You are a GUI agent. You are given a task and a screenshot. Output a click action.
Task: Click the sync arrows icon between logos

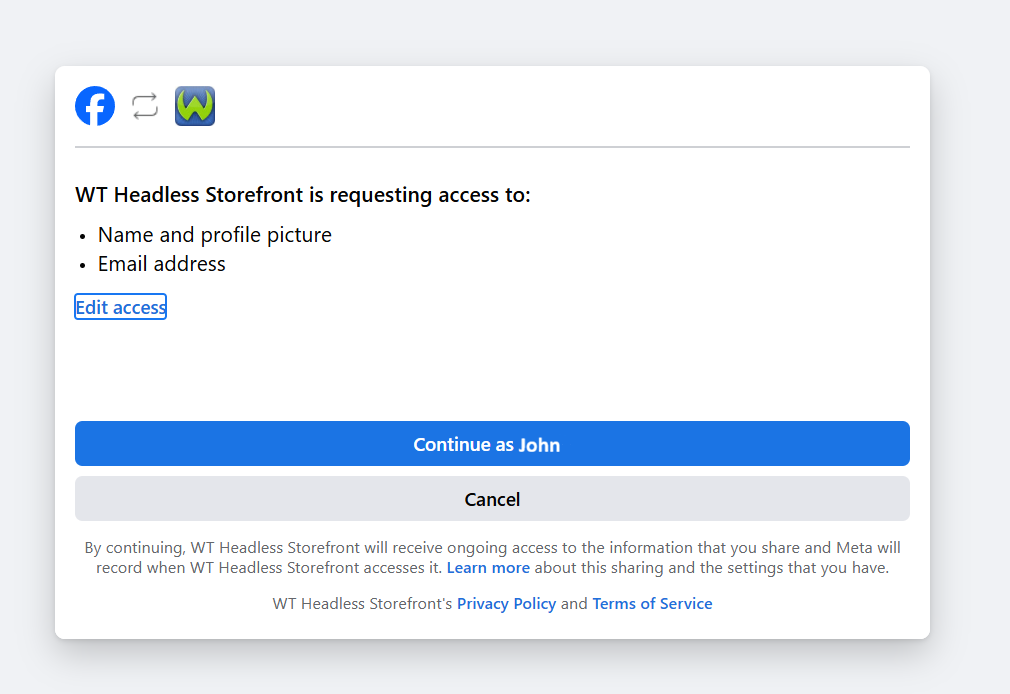[145, 106]
